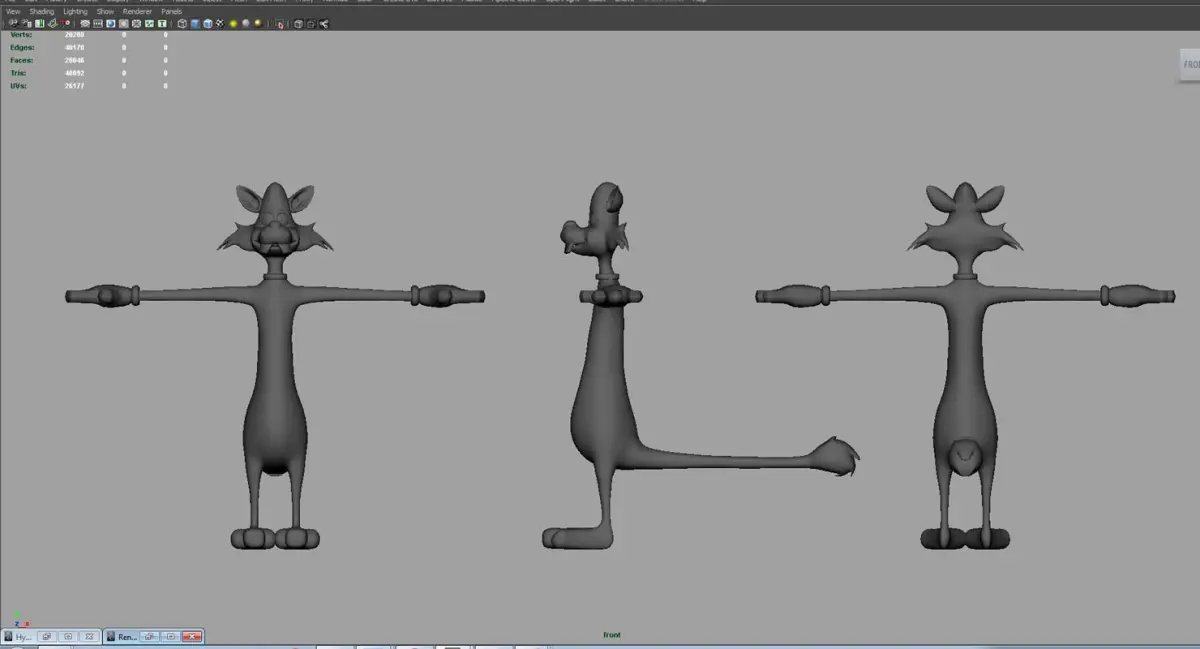Image resolution: width=1200 pixels, height=649 pixels.
Task: Click the Camera Attributes icon
Action: click(x=27, y=23)
